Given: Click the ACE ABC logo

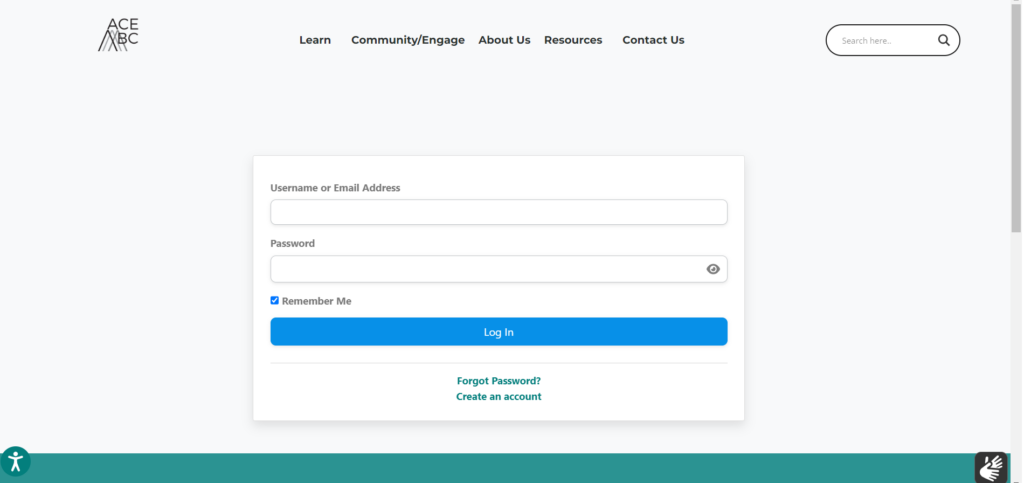Looking at the screenshot, I should pyautogui.click(x=118, y=35).
